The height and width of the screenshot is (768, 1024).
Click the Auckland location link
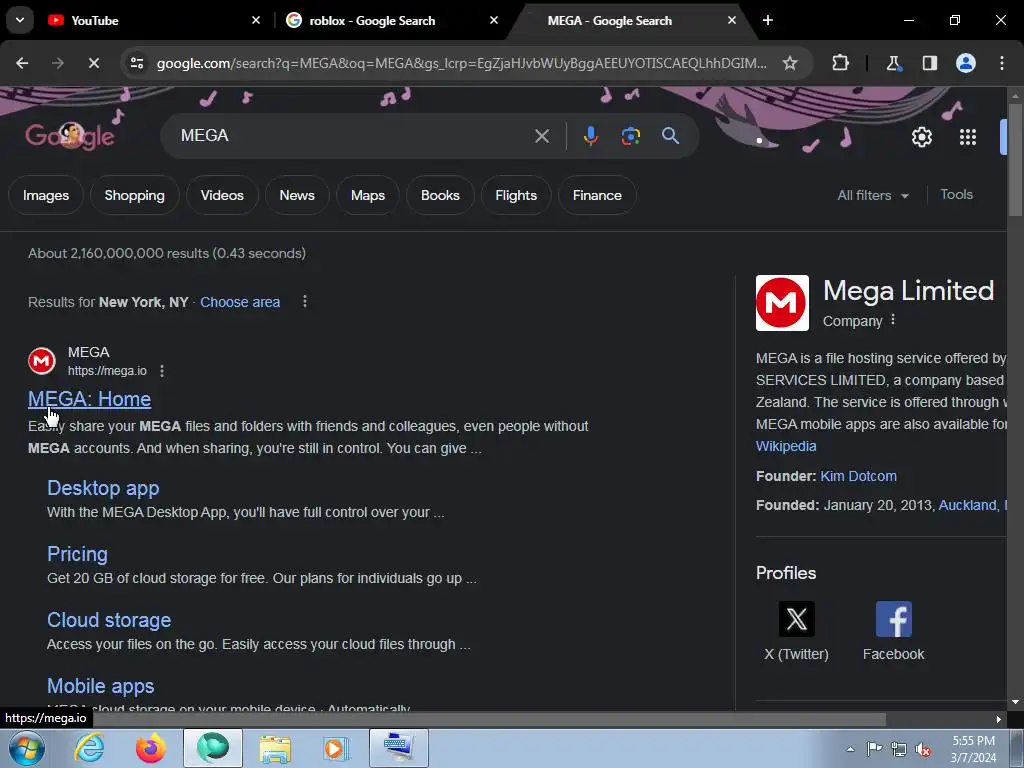(968, 505)
